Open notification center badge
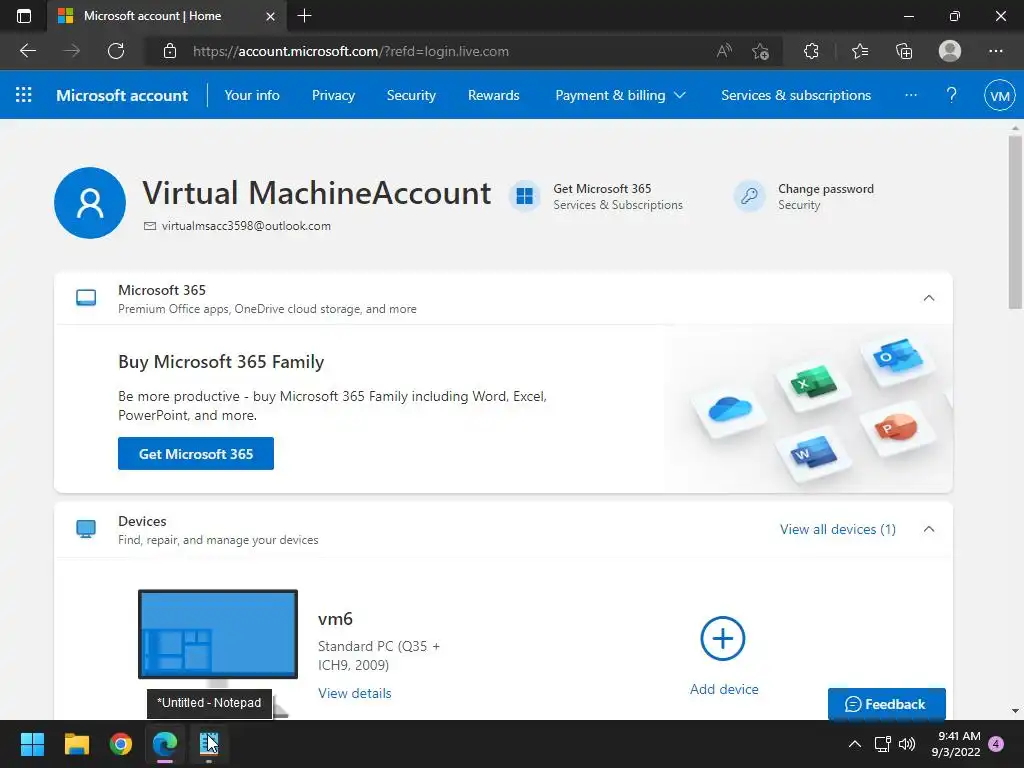This screenshot has width=1024, height=768. [996, 744]
